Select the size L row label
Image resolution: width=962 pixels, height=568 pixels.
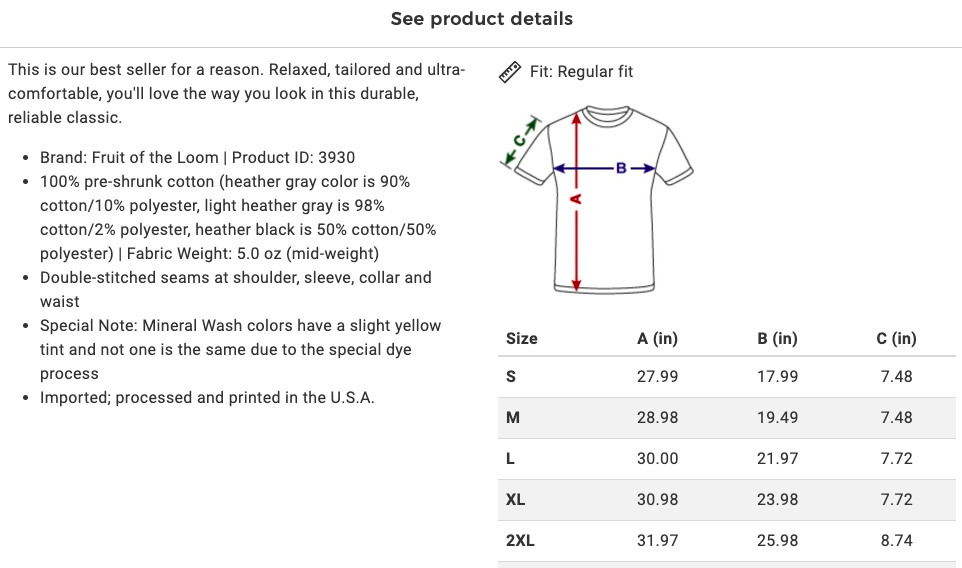pyautogui.click(x=511, y=458)
